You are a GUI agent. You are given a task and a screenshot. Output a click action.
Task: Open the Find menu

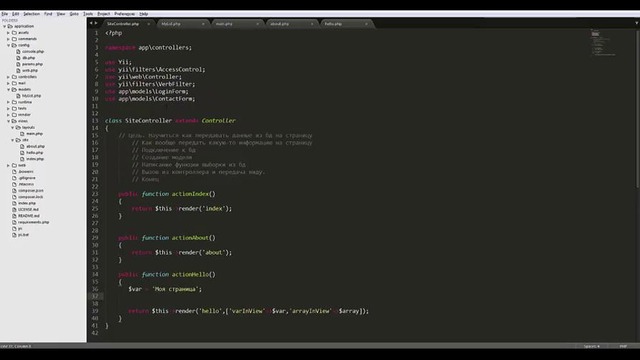[48, 14]
